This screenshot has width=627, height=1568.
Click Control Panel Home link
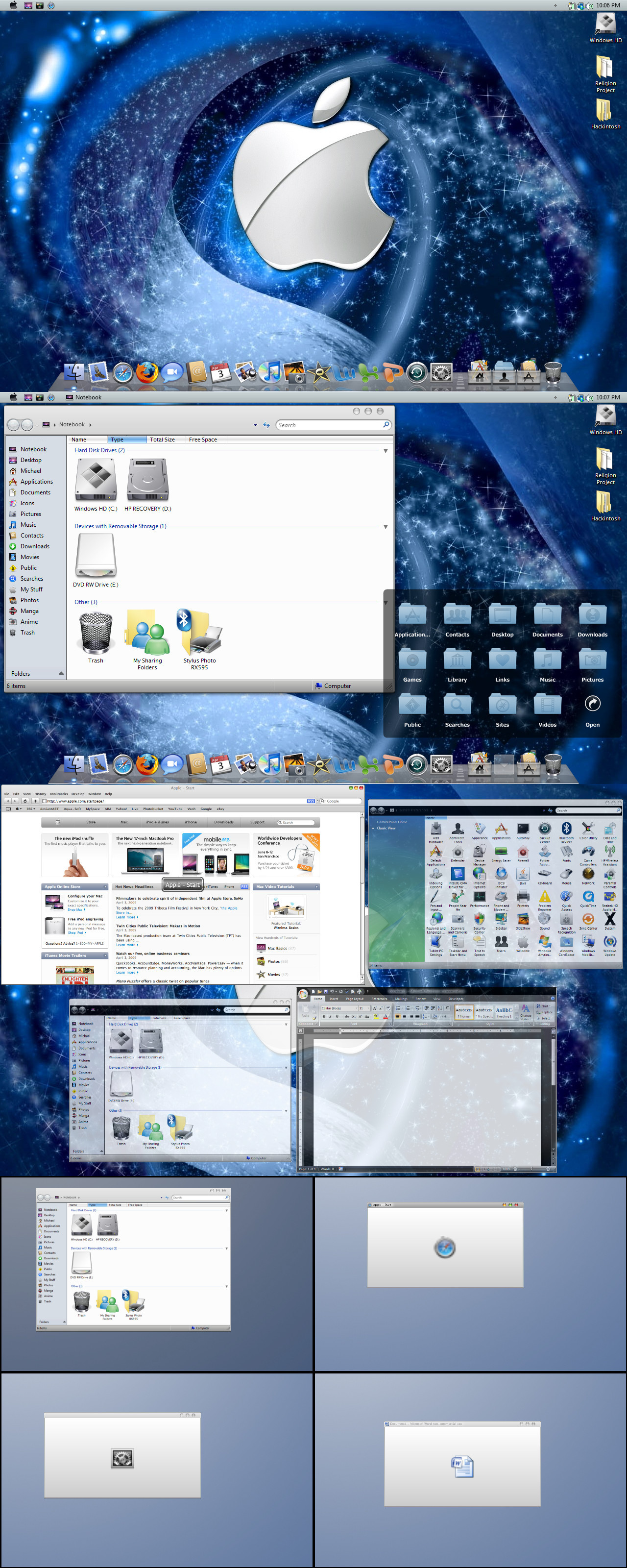(392, 822)
